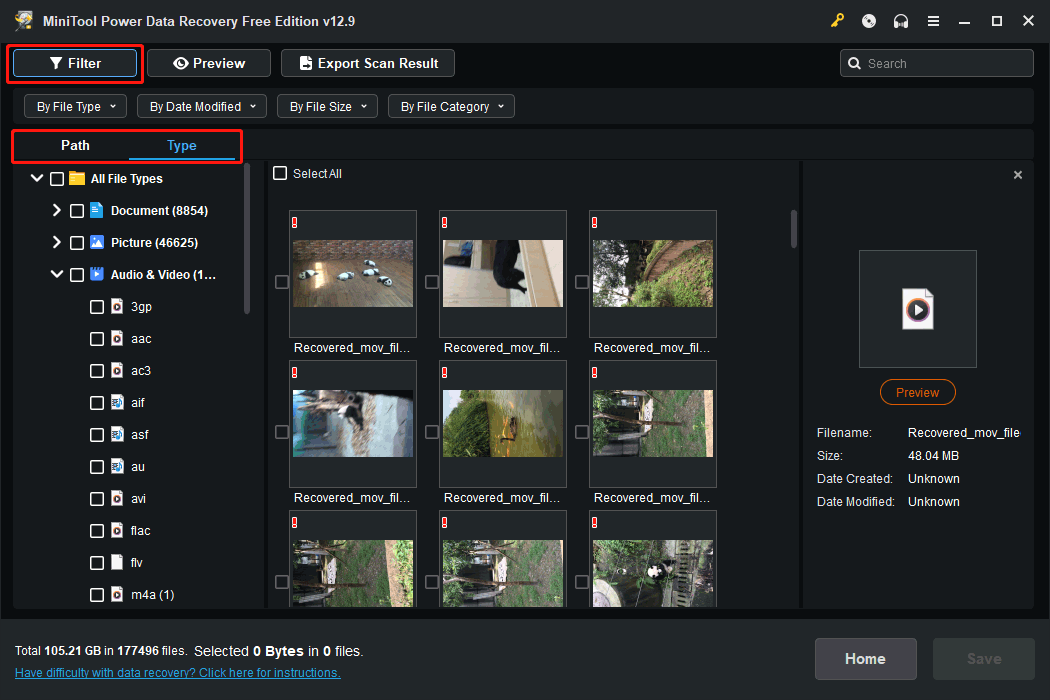Viewport: 1050px width, 700px height.
Task: Click the Recovered_mov_file filename value
Action: 964,433
